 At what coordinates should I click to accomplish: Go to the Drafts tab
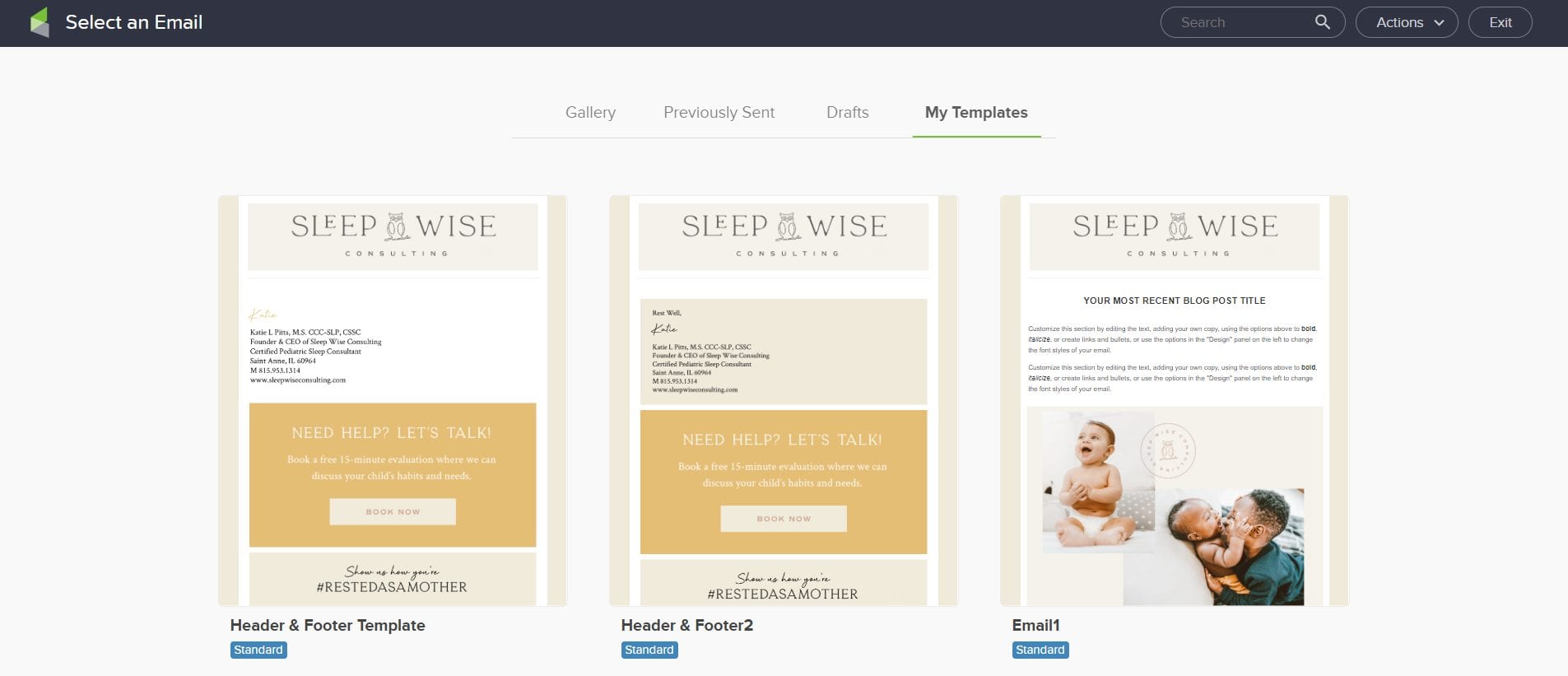tap(847, 112)
